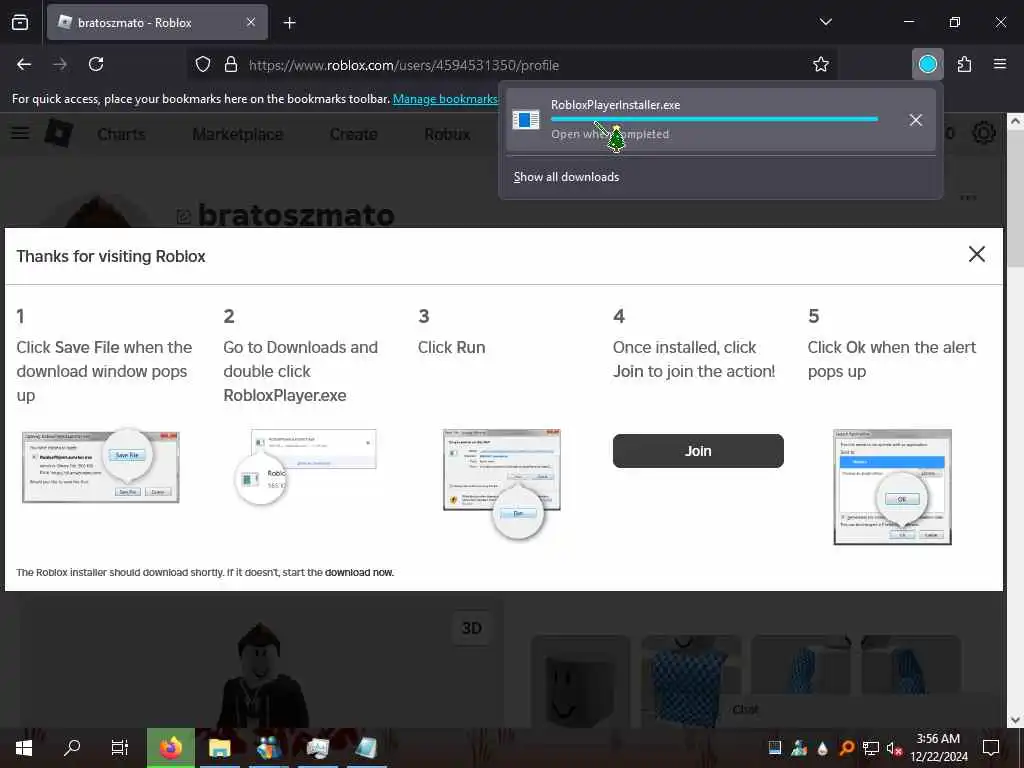Toggle the 3D avatar view button
1024x768 pixels.
pos(472,628)
